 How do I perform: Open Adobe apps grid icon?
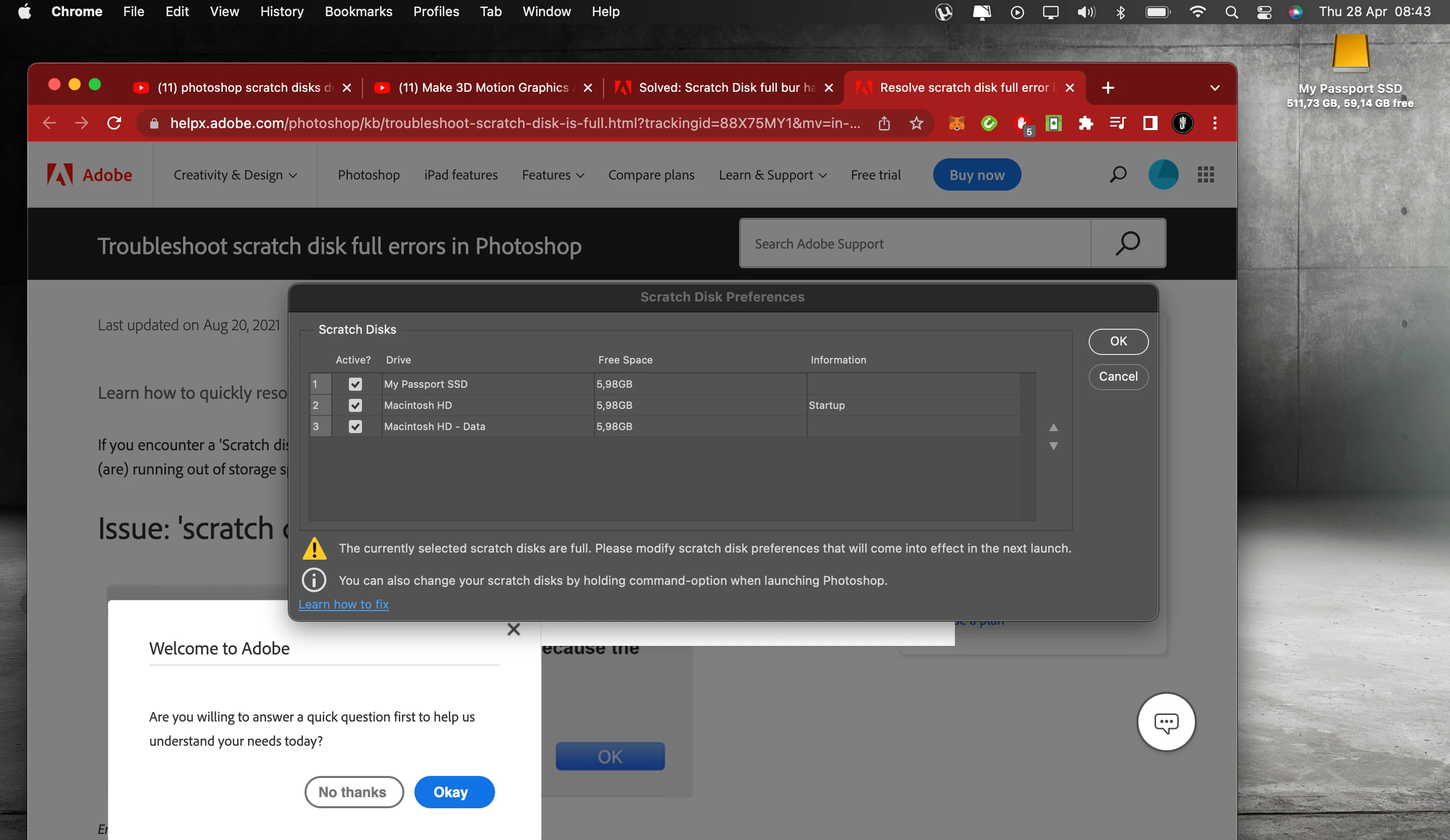1205,174
